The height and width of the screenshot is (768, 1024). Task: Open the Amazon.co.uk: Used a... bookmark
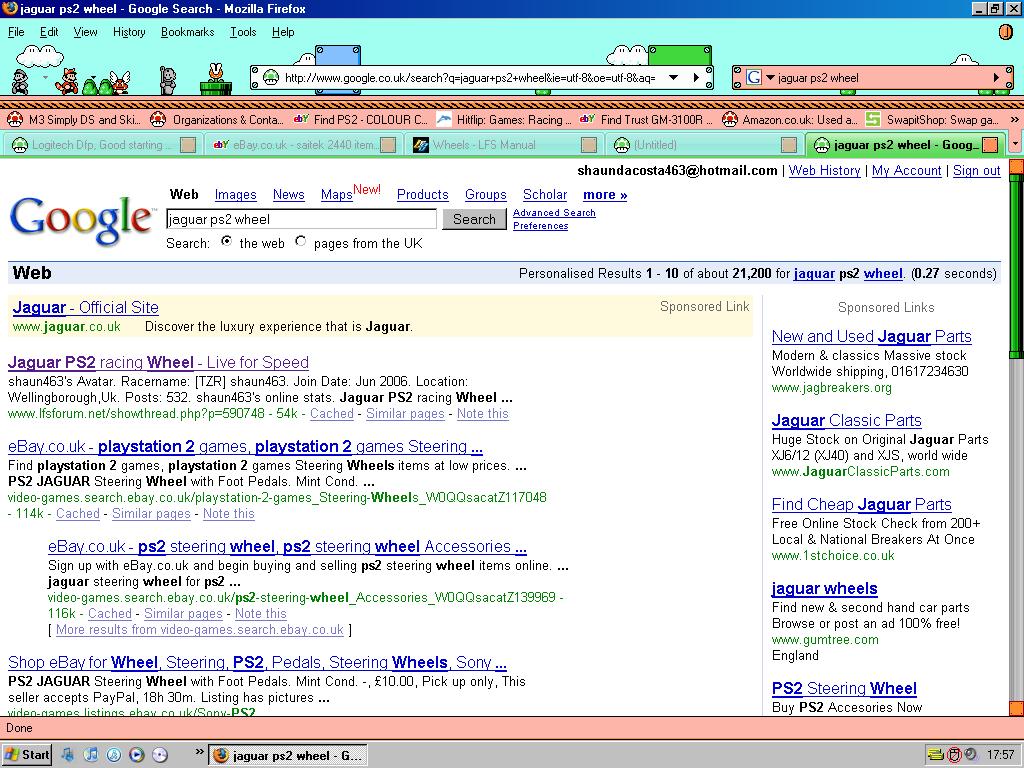790,120
